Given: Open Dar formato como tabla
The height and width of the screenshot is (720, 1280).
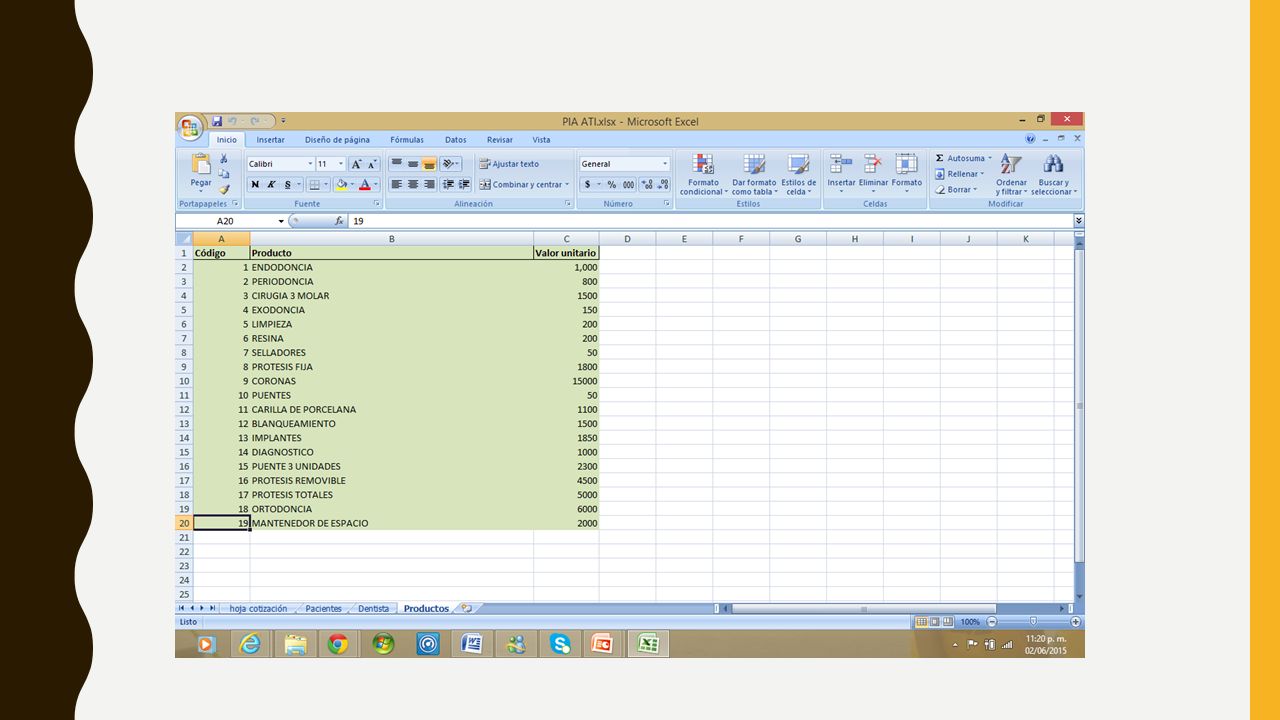Looking at the screenshot, I should pos(754,175).
